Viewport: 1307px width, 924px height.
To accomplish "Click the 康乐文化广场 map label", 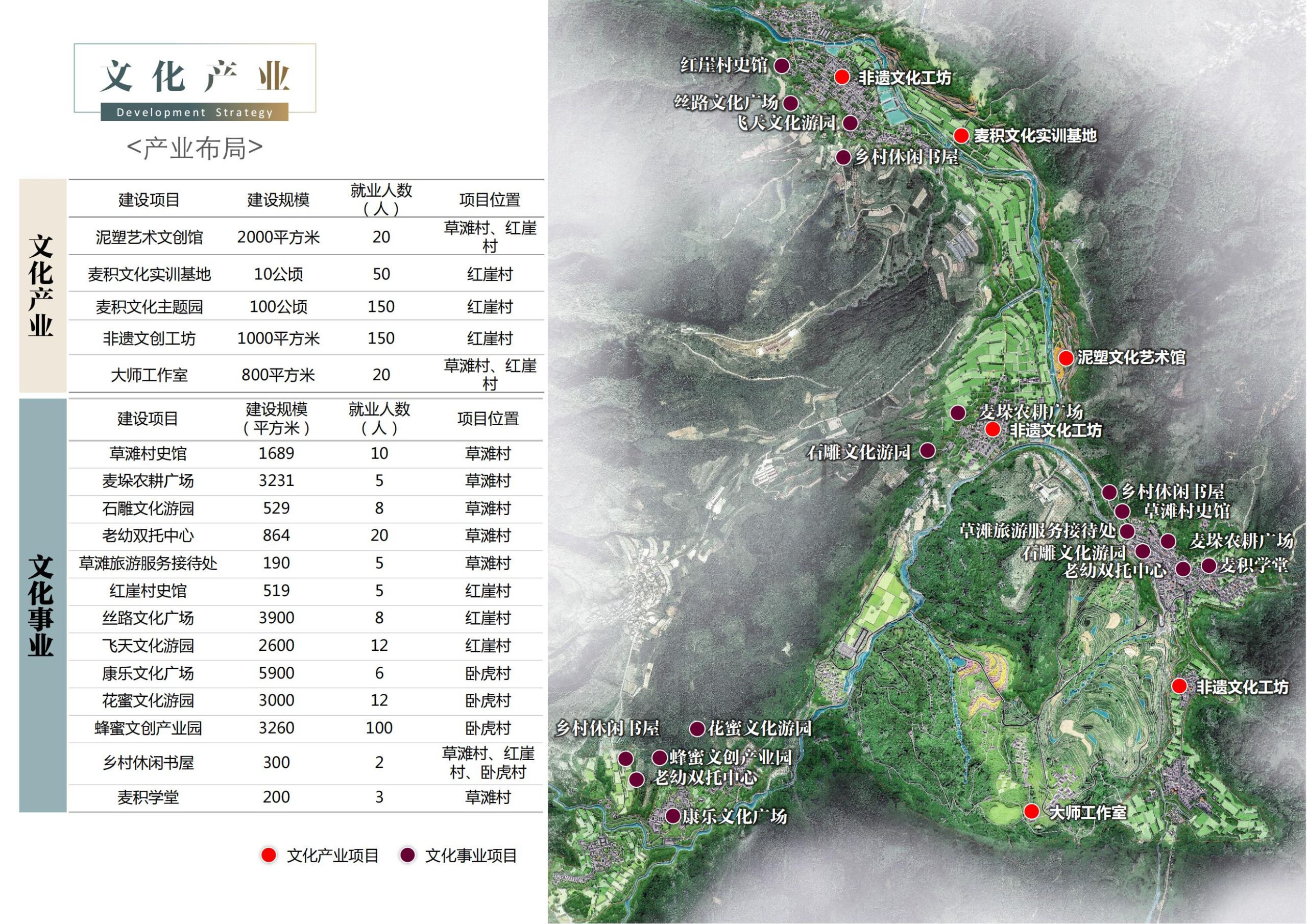I will point(734,817).
